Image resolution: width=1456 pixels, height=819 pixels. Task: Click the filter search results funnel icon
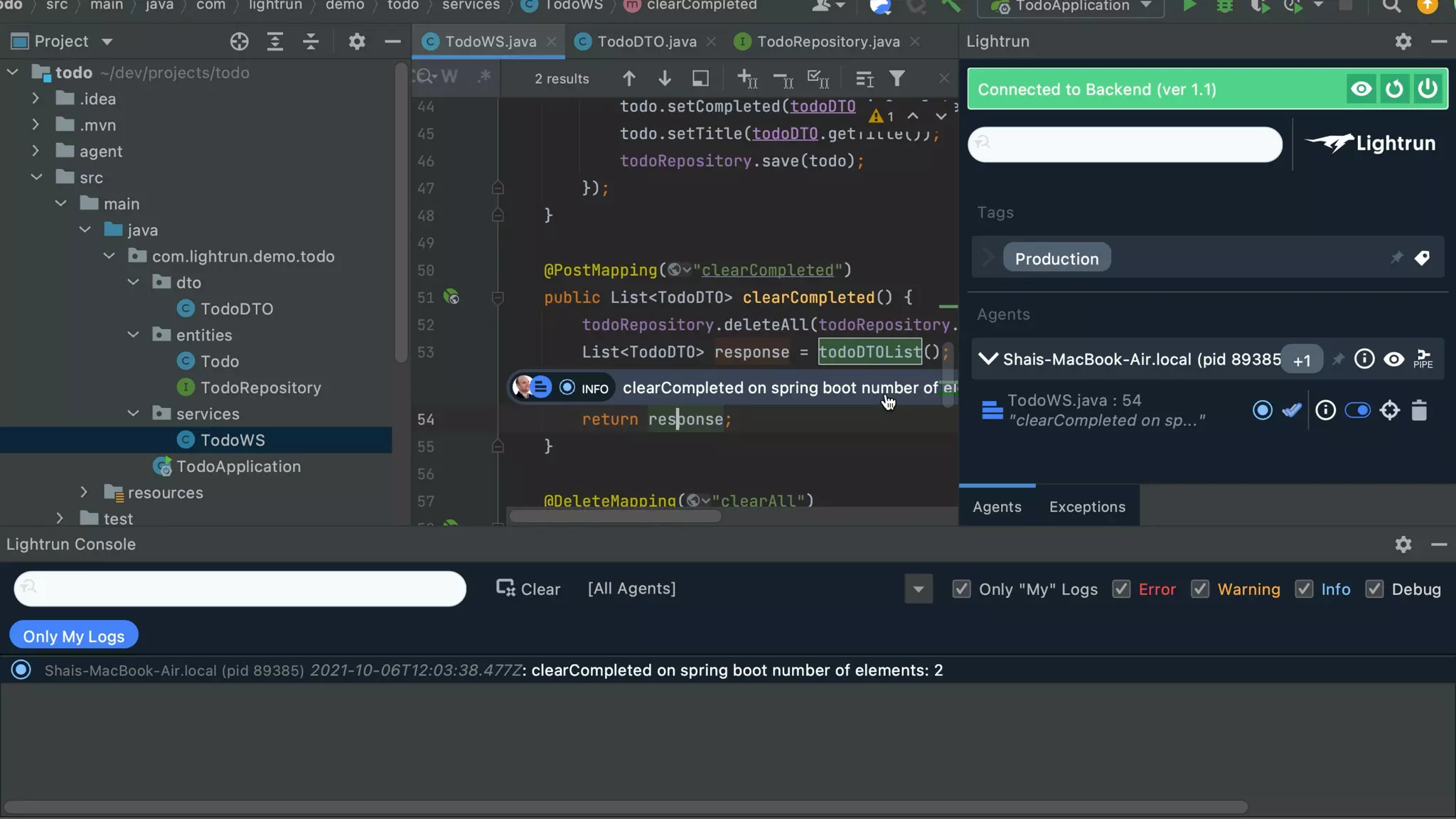click(x=897, y=78)
